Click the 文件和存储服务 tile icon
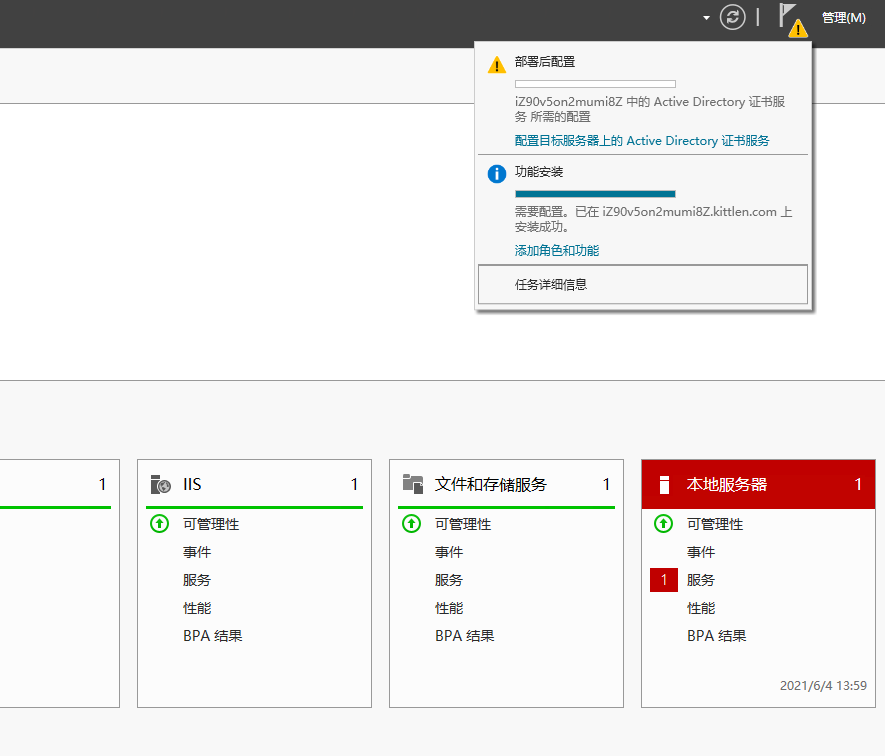 (x=412, y=484)
